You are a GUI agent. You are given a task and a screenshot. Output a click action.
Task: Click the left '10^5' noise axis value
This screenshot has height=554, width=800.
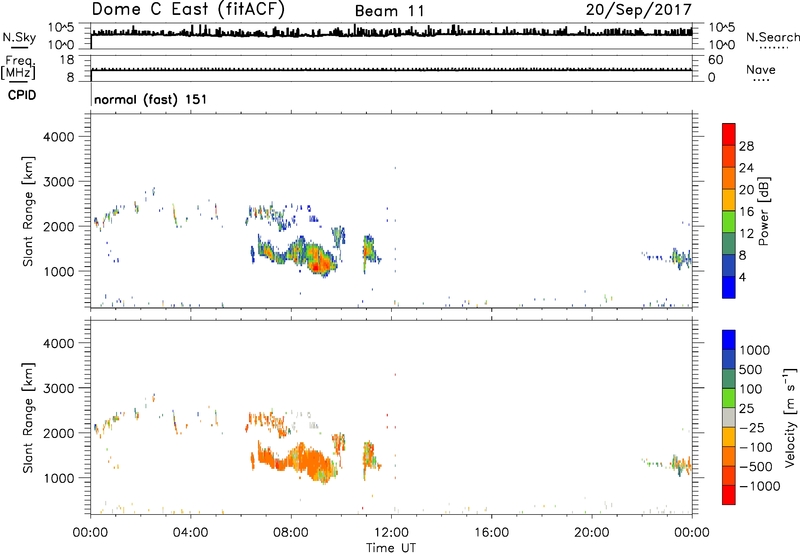point(61,28)
